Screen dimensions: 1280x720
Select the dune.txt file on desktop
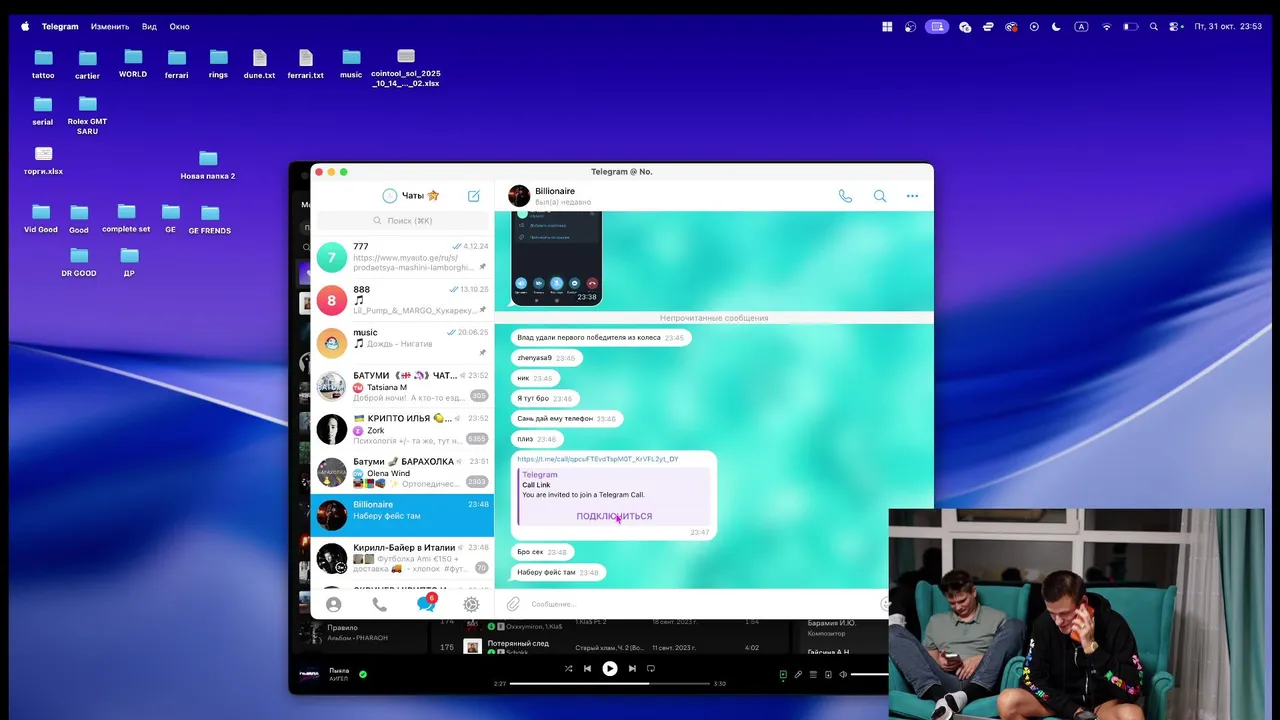(x=260, y=64)
